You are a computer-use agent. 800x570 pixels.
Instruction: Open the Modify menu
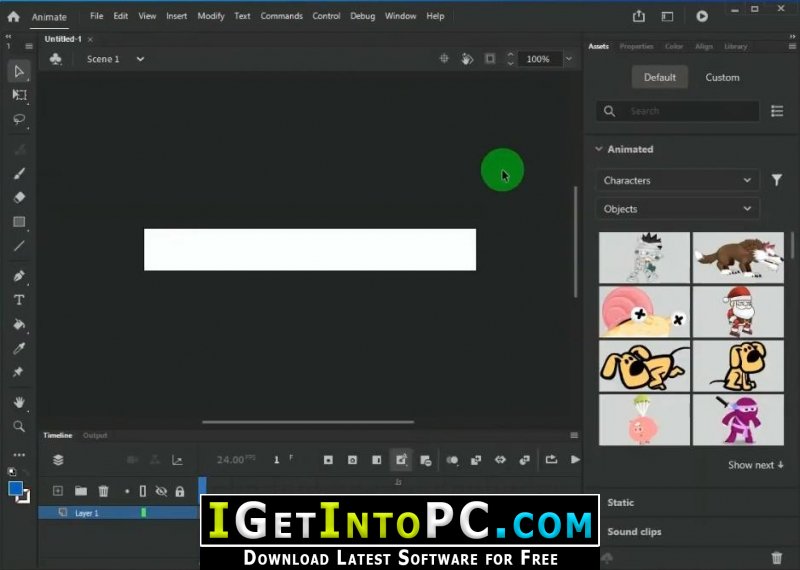(211, 16)
